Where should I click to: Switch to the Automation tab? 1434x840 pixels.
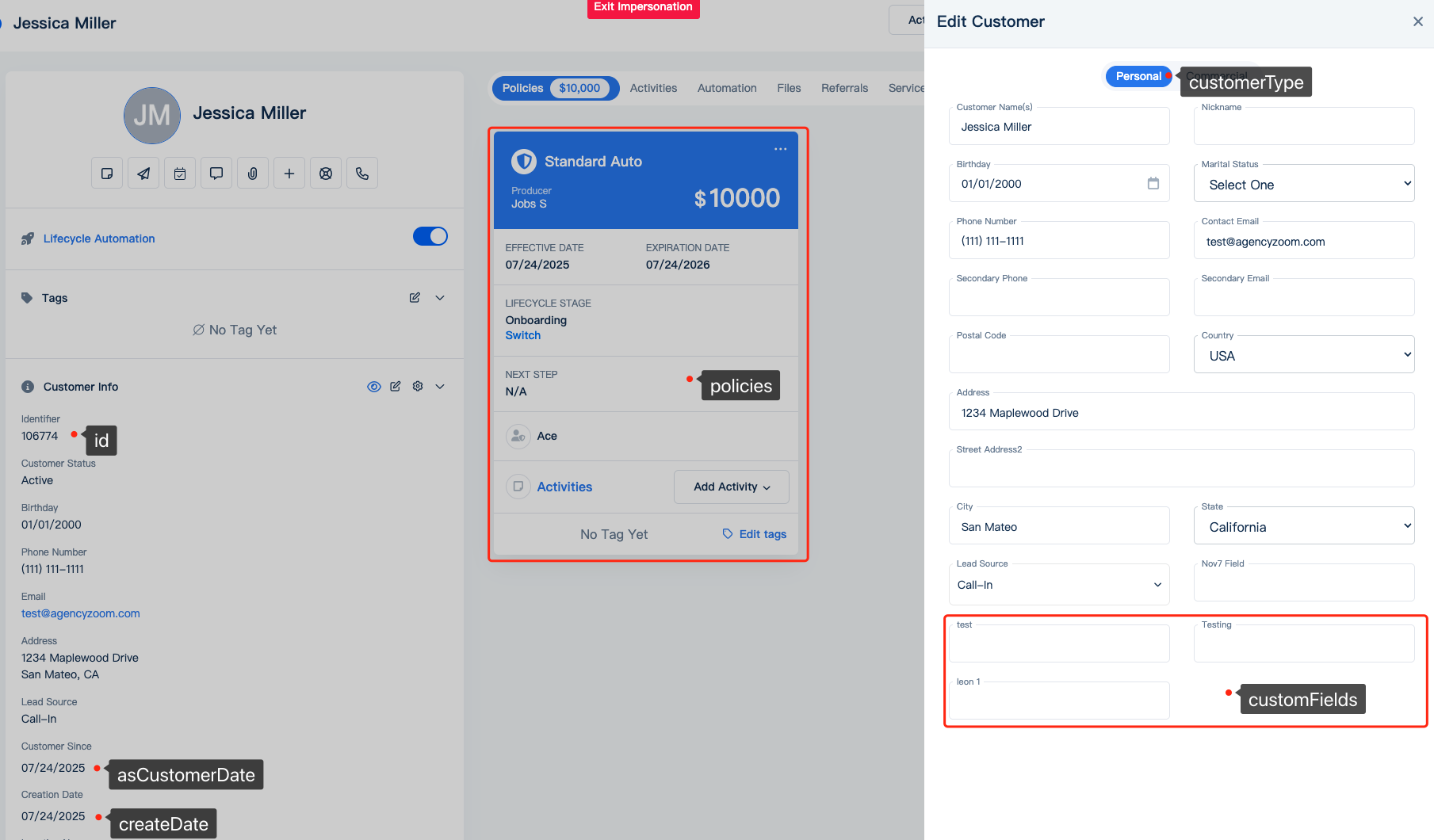727,88
